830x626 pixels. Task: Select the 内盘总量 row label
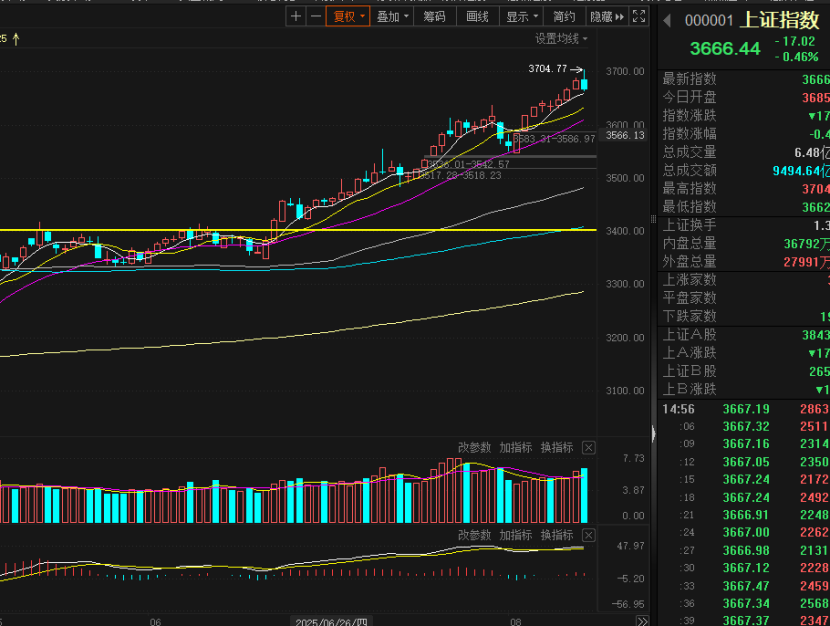click(x=689, y=243)
